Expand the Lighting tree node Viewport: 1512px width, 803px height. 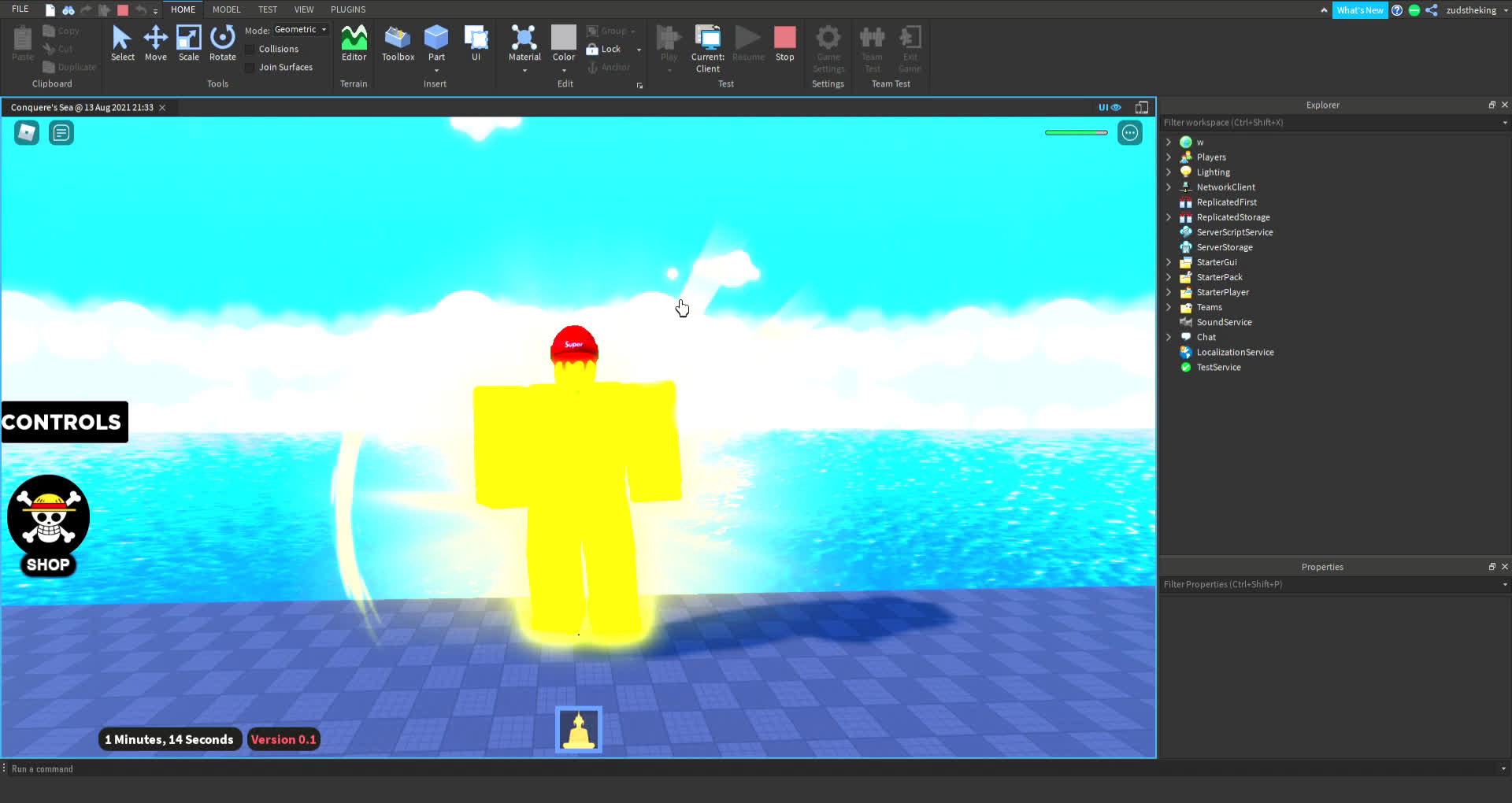point(1169,172)
